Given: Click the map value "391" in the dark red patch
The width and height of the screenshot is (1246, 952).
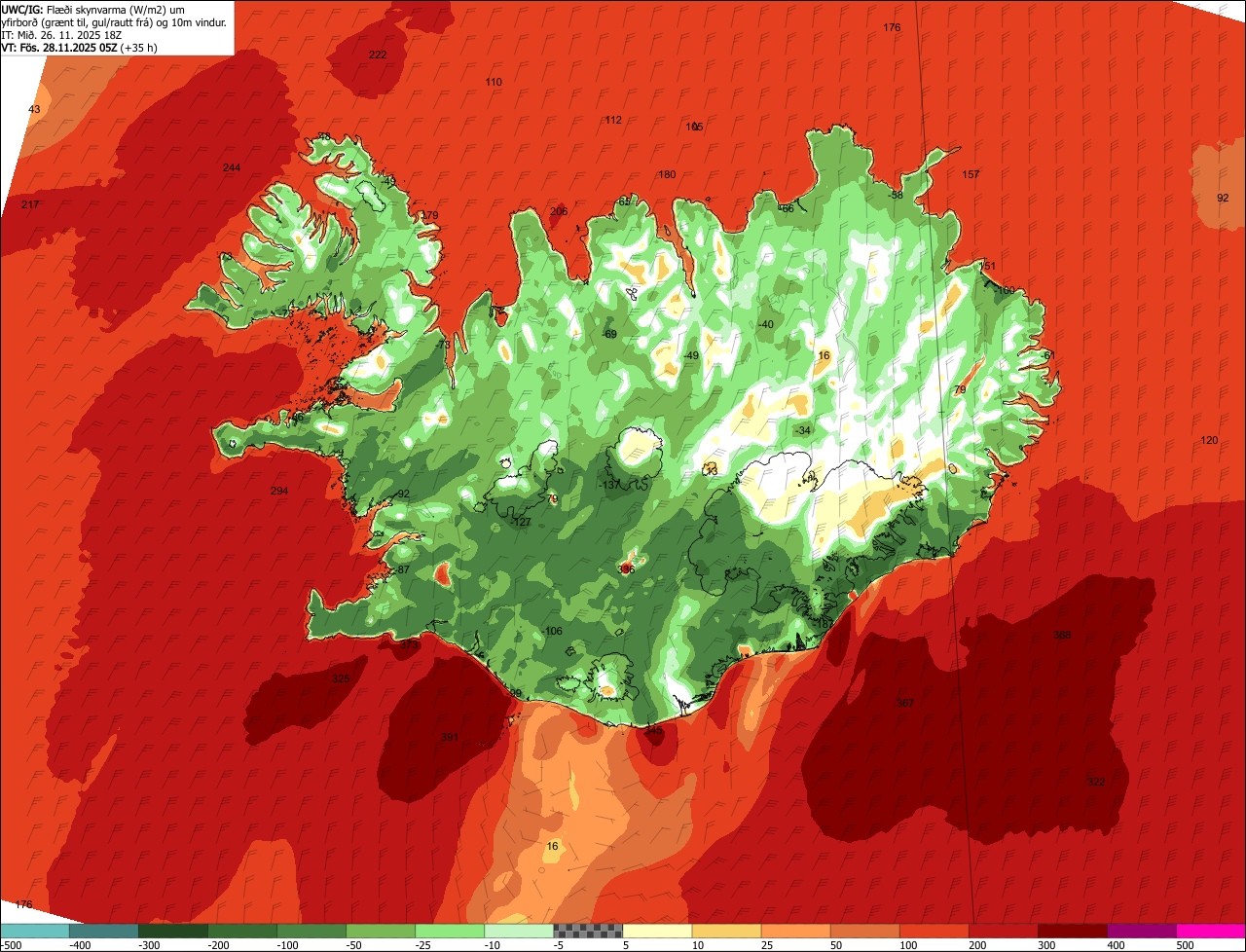Looking at the screenshot, I should pos(450,737).
